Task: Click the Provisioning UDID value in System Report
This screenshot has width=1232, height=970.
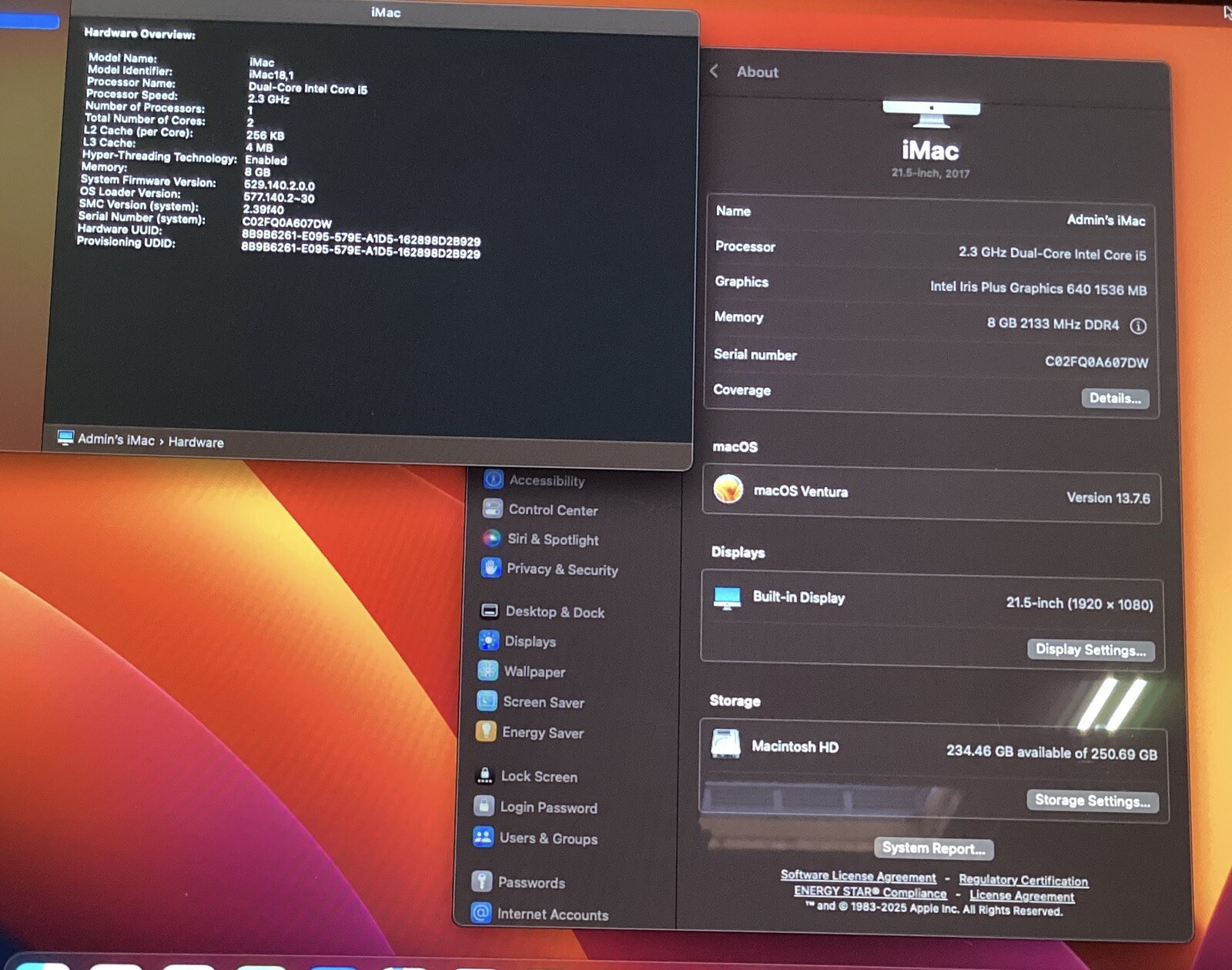Action: [360, 252]
